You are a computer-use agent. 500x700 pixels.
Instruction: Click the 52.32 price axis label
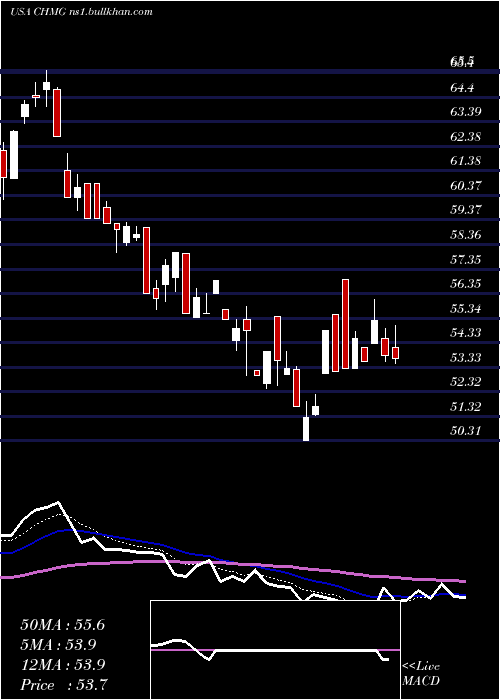point(466,382)
